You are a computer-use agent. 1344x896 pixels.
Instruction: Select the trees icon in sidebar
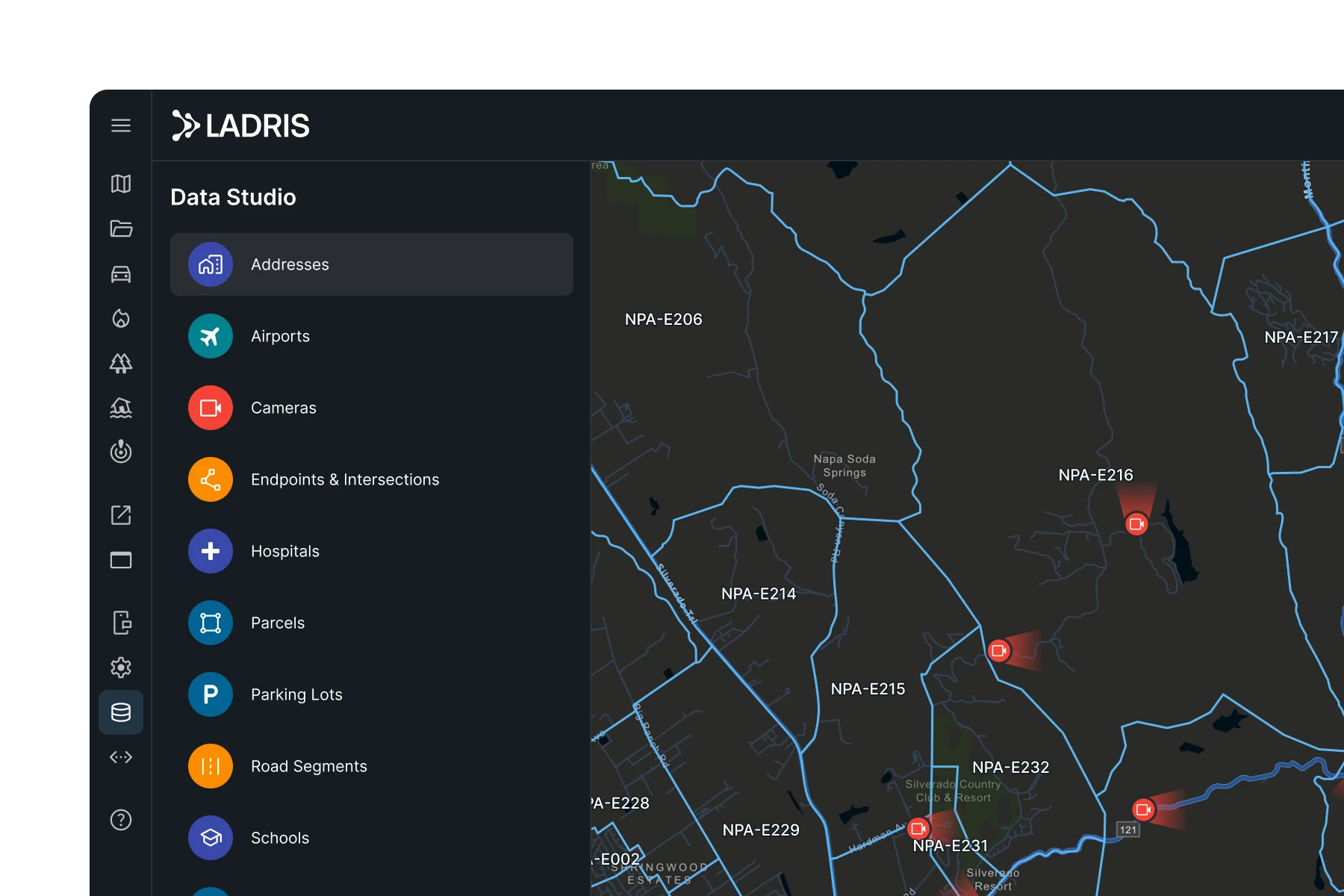121,363
